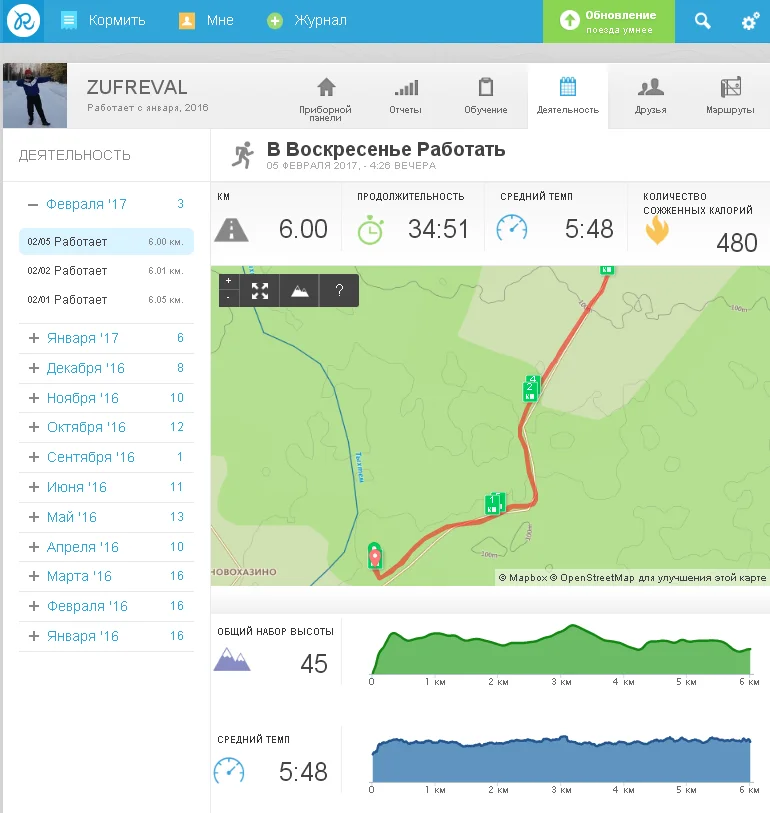Click the ZUFREVAL profile photo
Screen dimensions: 770x813
35,95
